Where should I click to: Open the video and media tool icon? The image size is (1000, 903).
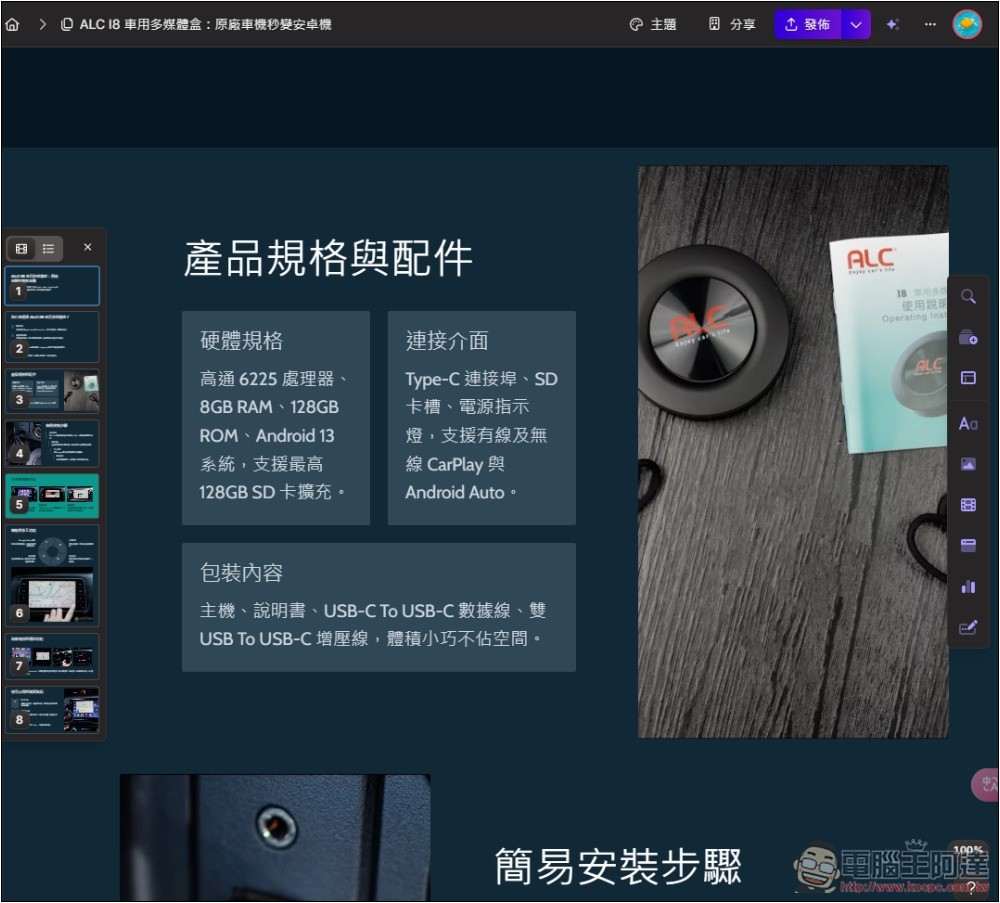tap(967, 505)
